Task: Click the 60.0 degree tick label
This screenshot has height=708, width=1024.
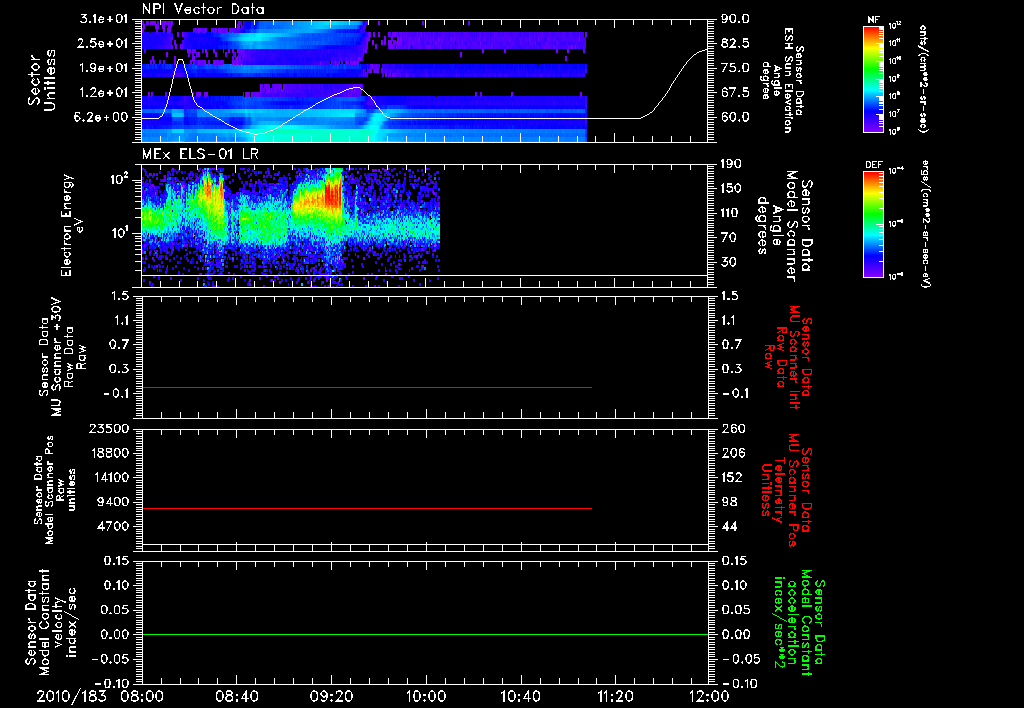Action: [x=735, y=117]
